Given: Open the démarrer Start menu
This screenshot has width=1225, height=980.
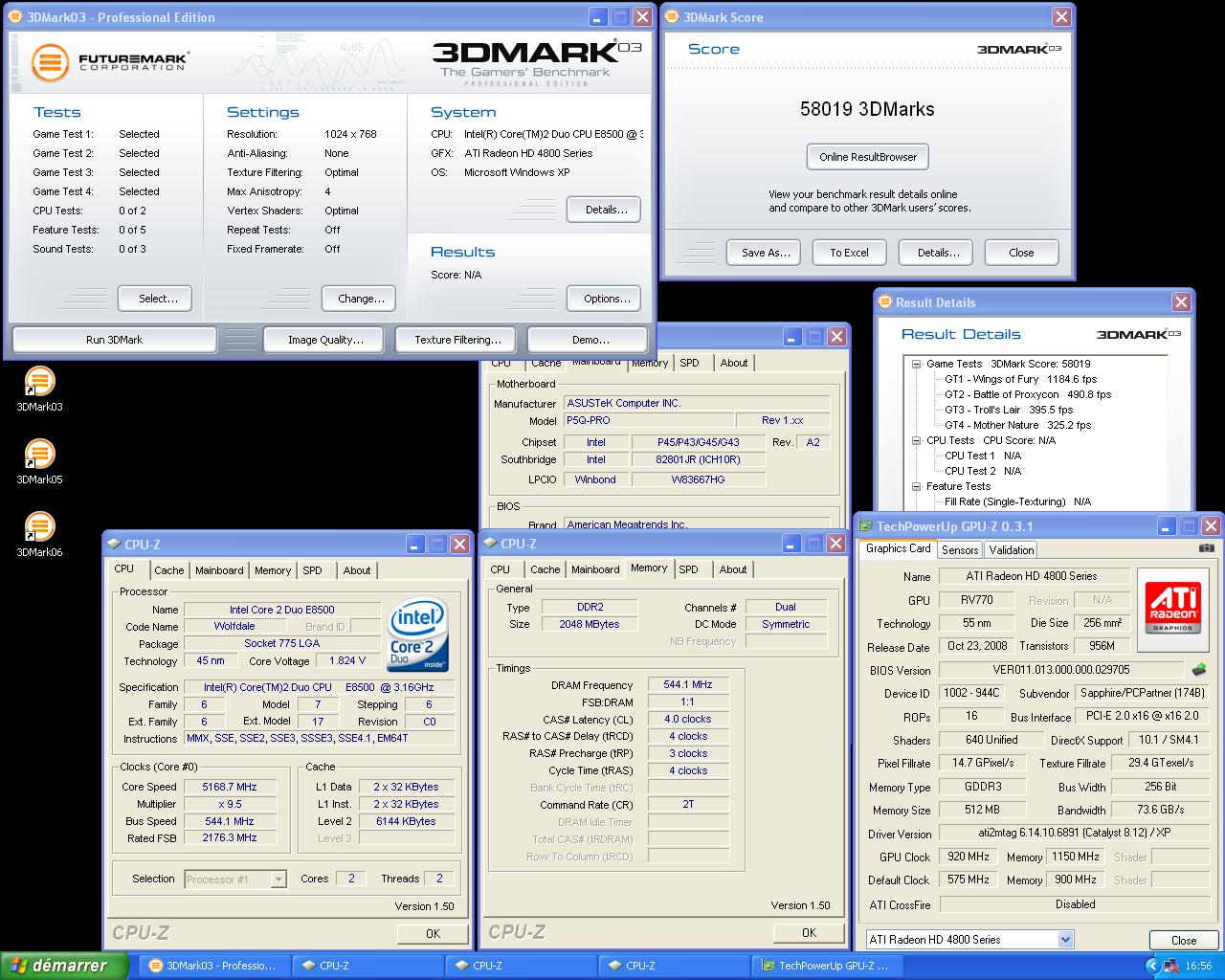Looking at the screenshot, I should coord(64,966).
